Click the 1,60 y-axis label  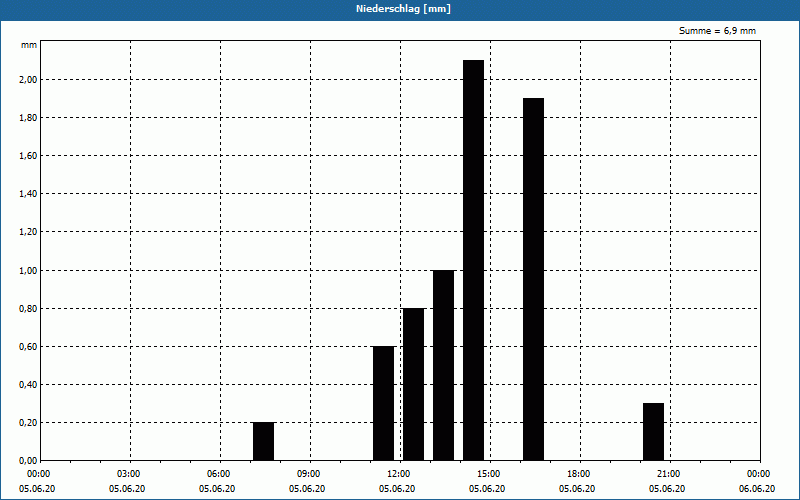28,156
